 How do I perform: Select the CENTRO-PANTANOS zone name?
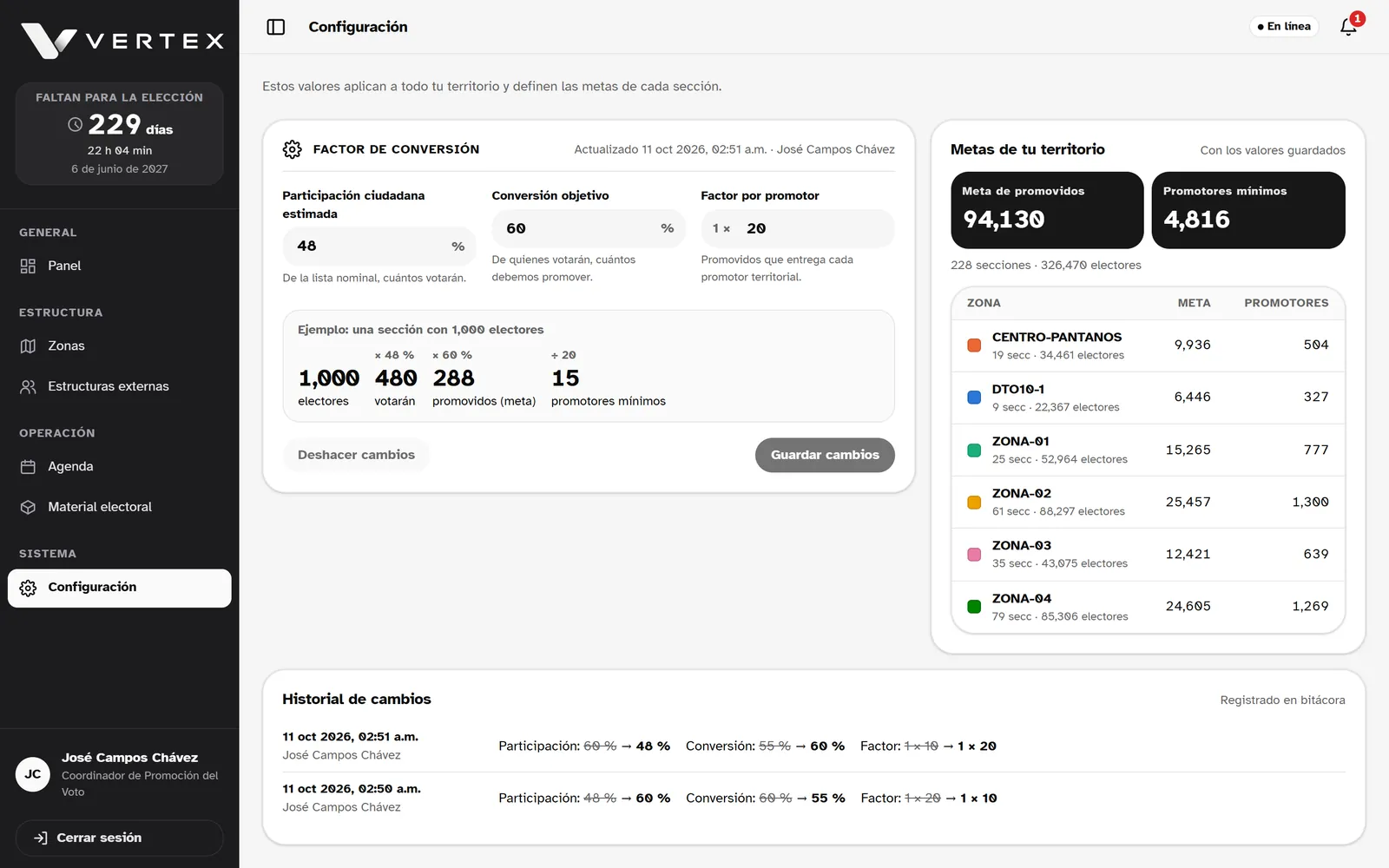[x=1057, y=337]
